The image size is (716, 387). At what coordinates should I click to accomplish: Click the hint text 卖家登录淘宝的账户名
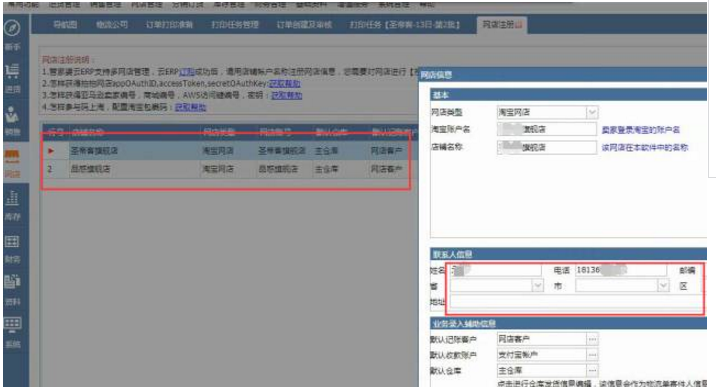(x=641, y=130)
